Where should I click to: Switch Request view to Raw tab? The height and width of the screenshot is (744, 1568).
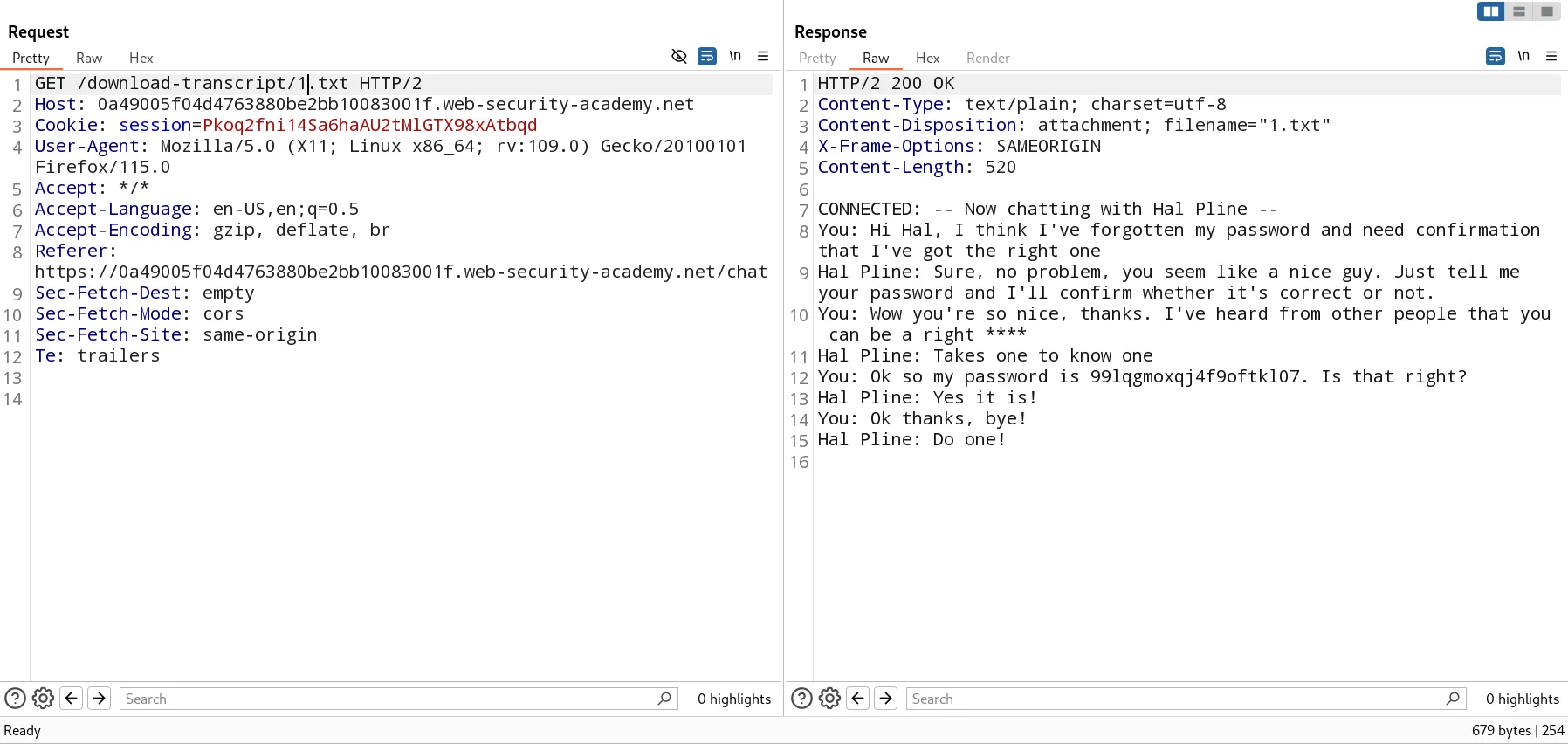pos(89,59)
